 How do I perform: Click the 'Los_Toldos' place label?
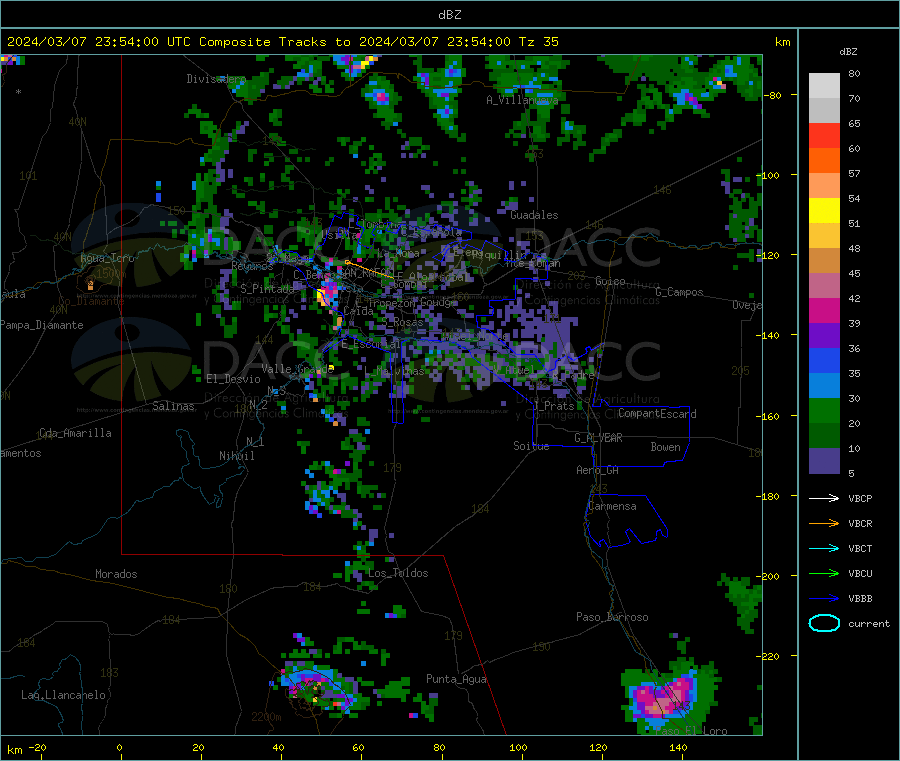[398, 573]
